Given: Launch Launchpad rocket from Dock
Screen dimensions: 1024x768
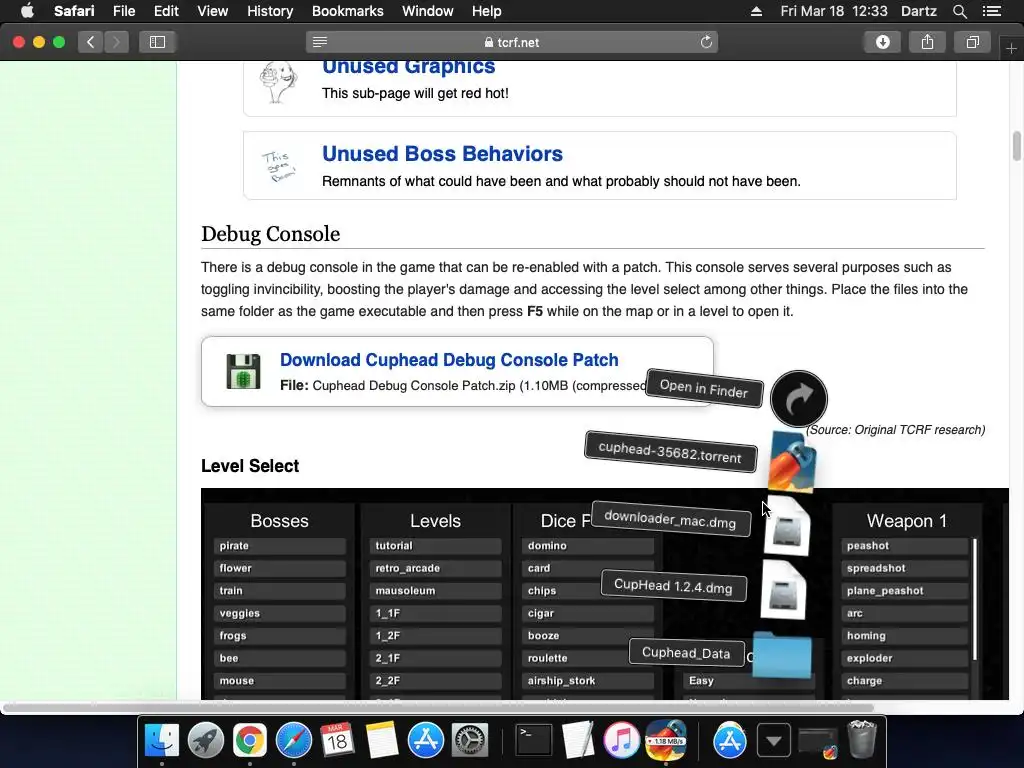Looking at the screenshot, I should pos(206,741).
